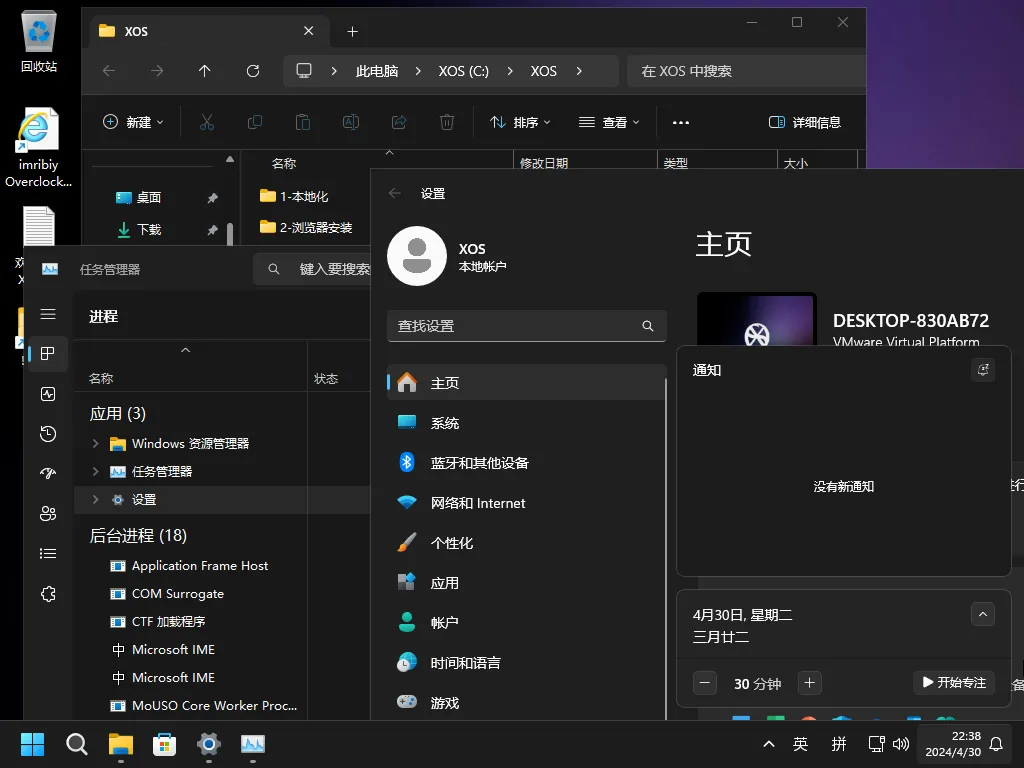This screenshot has height=768, width=1024.
Task: Open the 详细信息 details pane
Action: point(805,121)
